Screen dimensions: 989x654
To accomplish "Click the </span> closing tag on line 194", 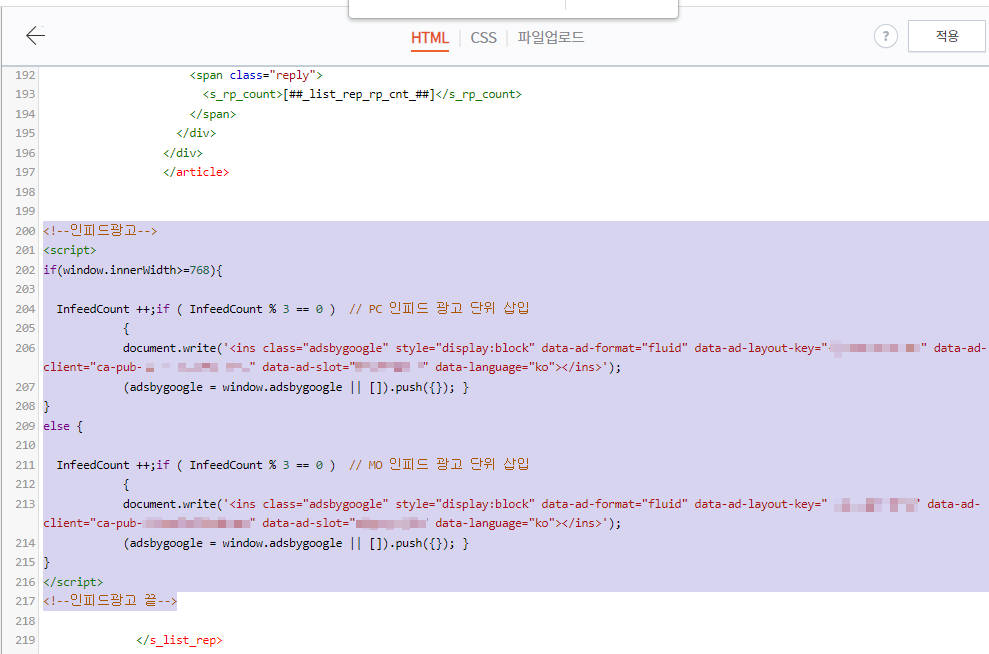I will (x=213, y=114).
